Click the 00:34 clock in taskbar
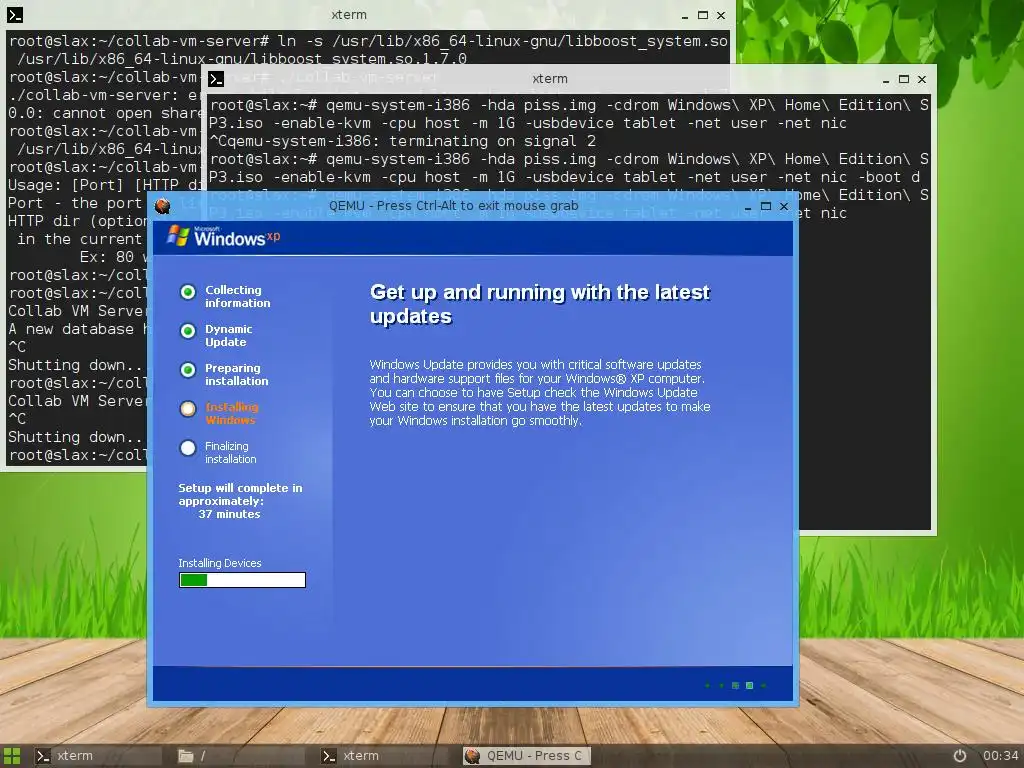This screenshot has width=1024, height=768. pos(1000,756)
